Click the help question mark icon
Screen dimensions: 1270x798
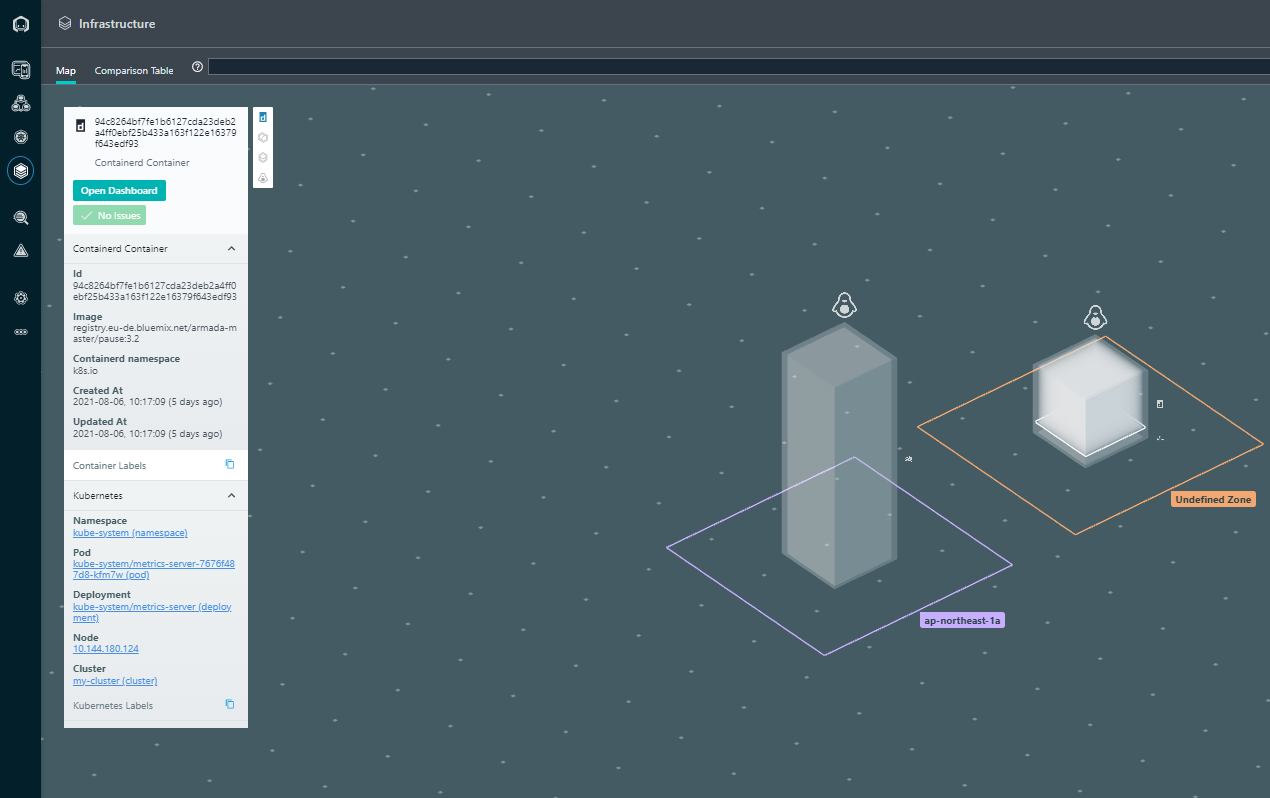coord(197,67)
